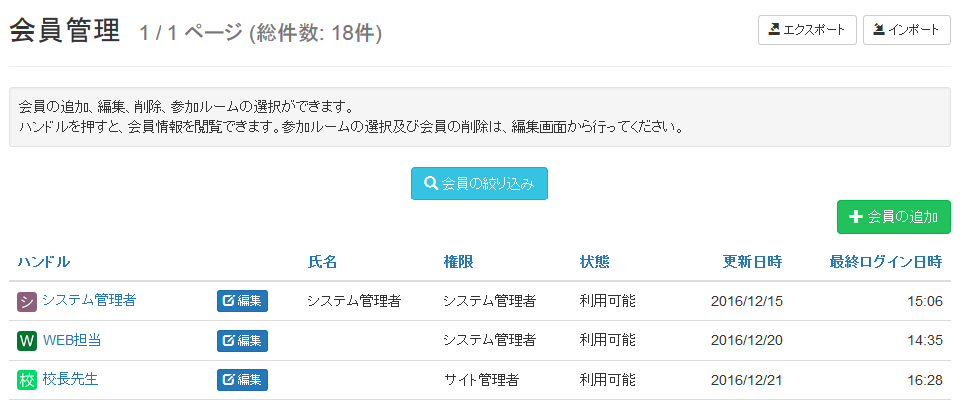
Task: Edit the WEB担当 member
Action: [242, 341]
